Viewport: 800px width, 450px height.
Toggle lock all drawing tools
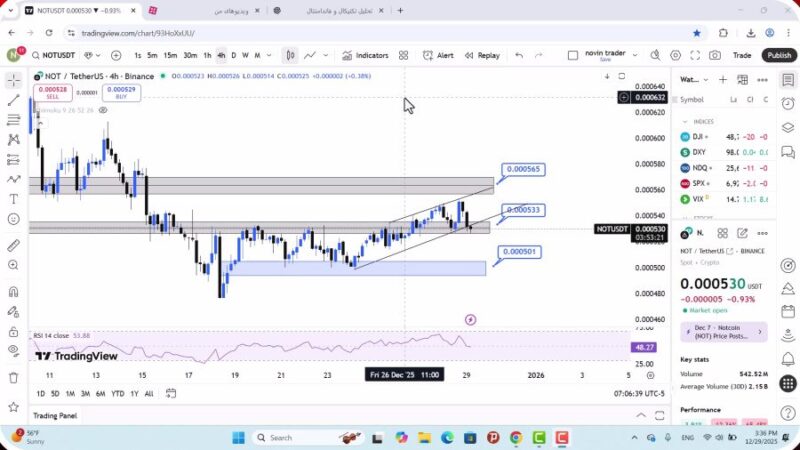(x=13, y=331)
